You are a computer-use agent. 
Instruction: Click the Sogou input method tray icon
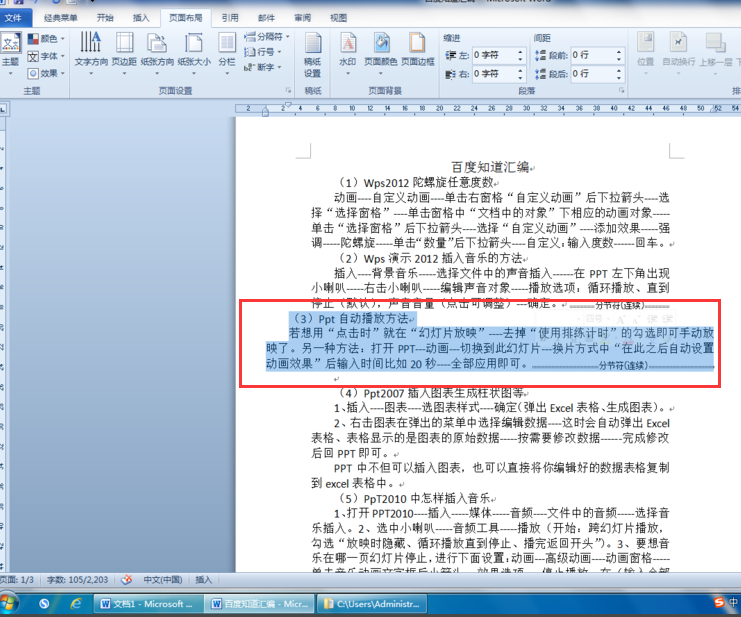tap(719, 602)
